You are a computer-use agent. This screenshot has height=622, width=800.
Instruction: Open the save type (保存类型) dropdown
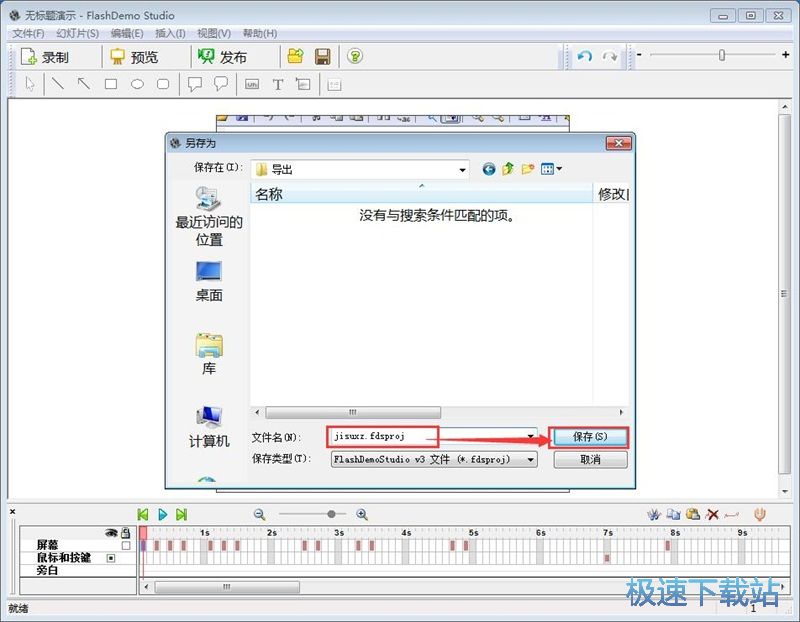434,459
